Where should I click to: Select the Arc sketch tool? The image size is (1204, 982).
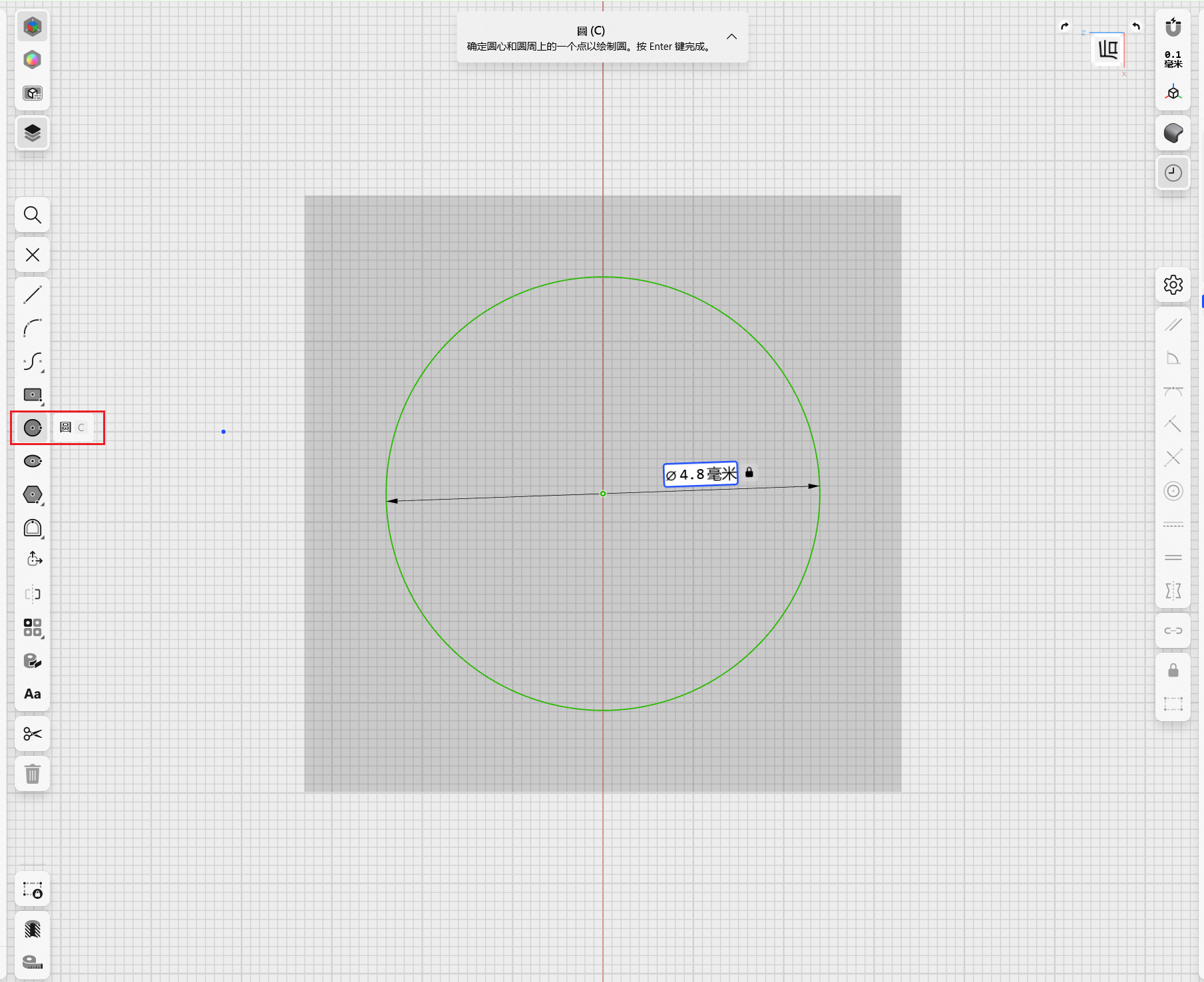(33, 328)
